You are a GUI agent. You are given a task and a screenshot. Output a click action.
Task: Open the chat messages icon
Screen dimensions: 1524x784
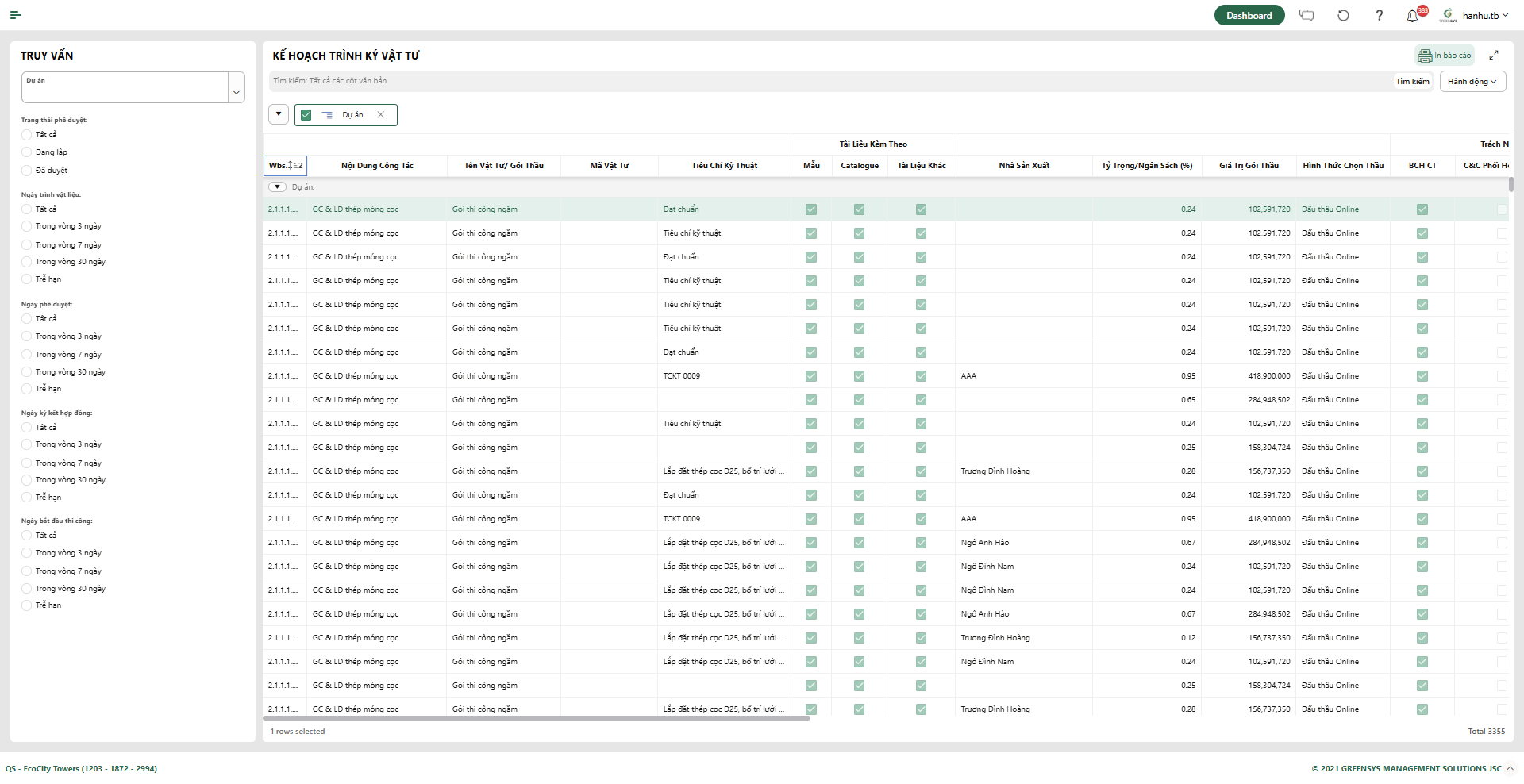point(1307,15)
